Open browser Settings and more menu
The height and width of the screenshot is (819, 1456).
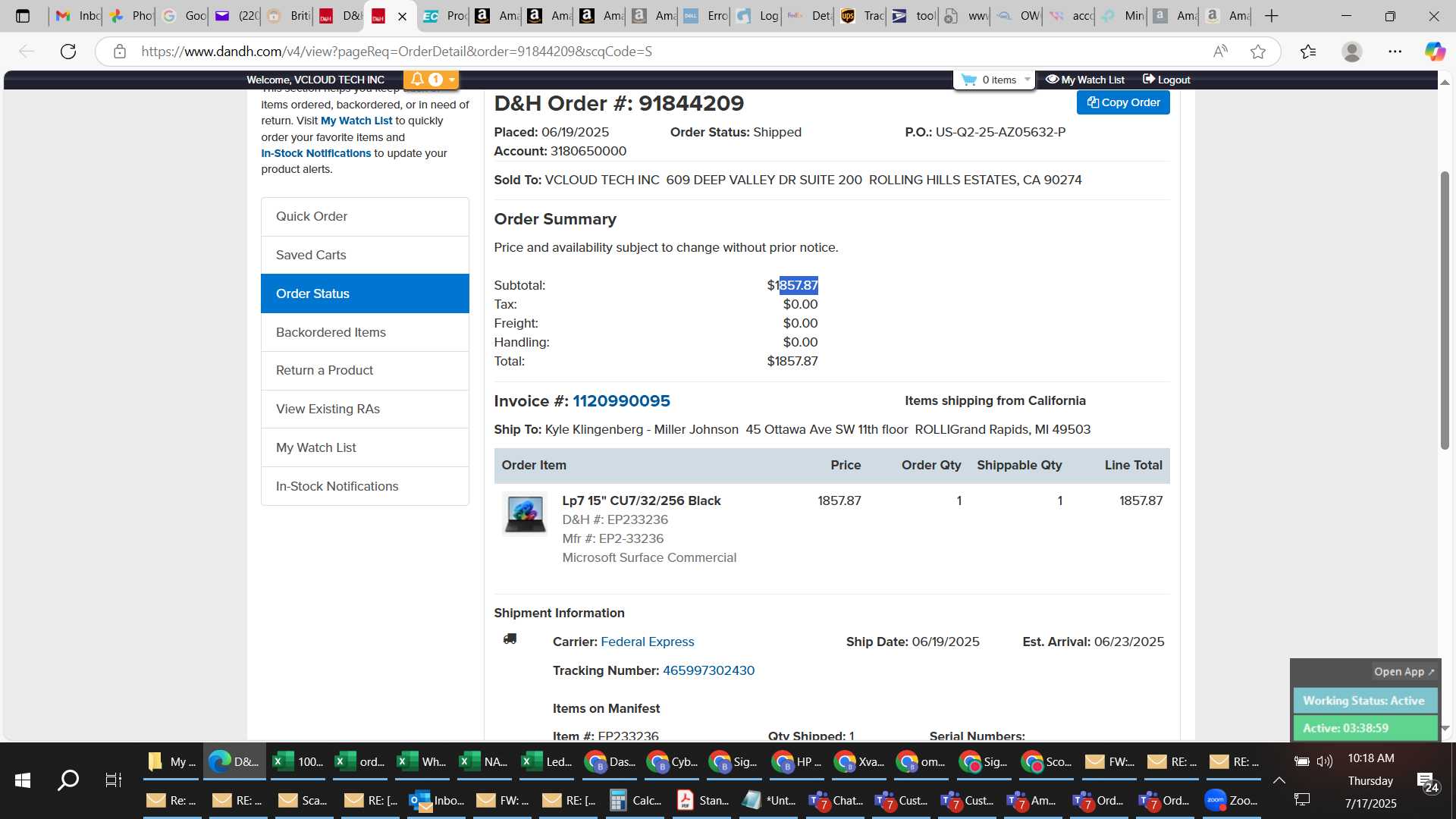pos(1395,52)
